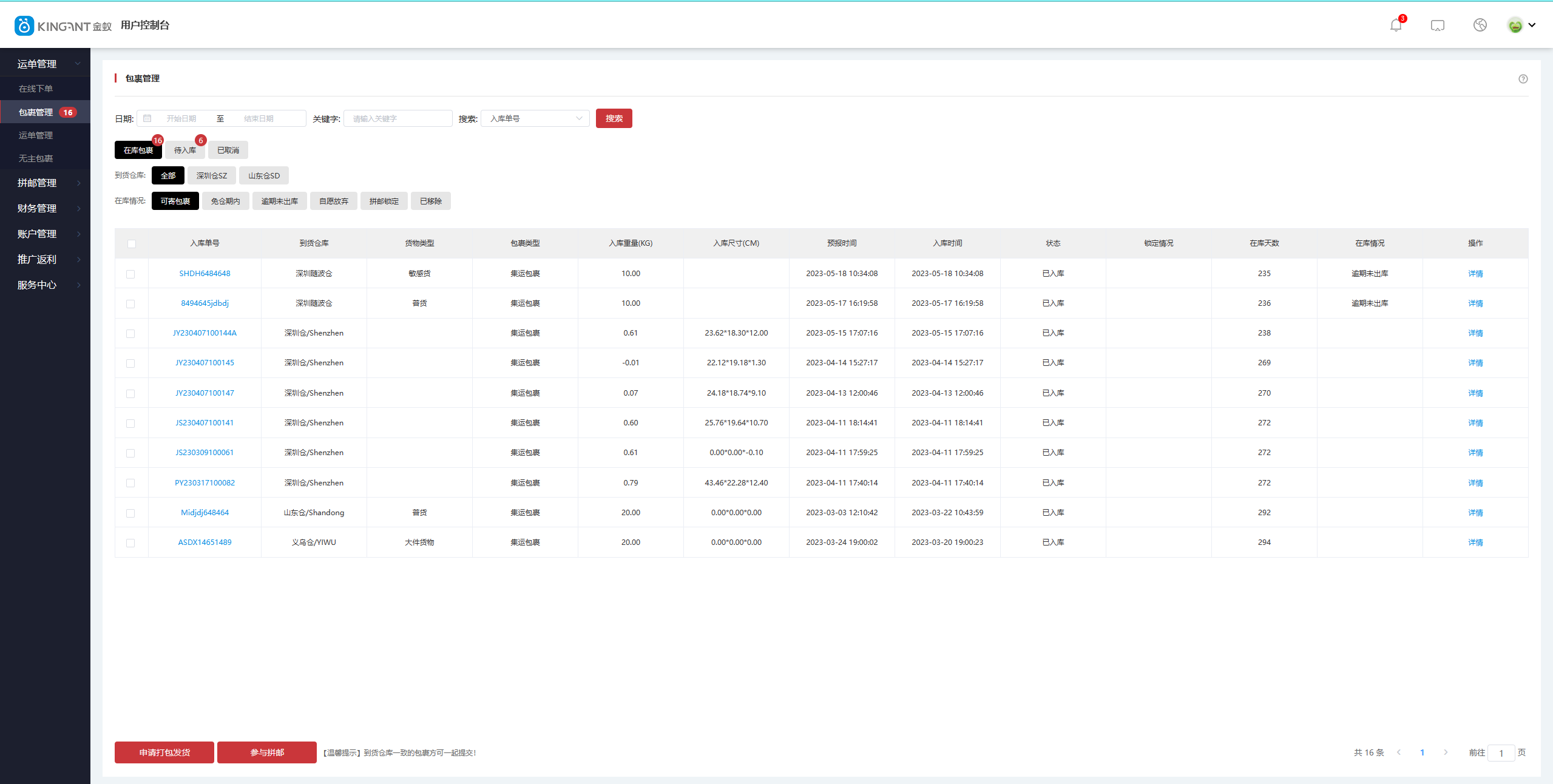Click the 结束日期 end date field
The image size is (1553, 784).
(259, 118)
